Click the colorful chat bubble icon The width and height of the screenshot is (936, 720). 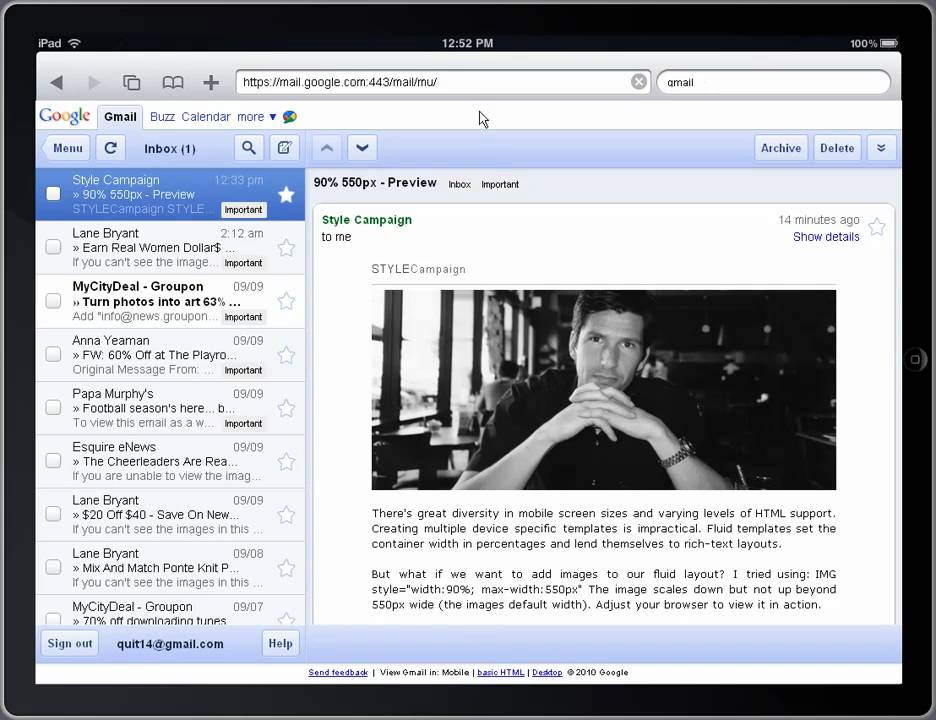coord(290,116)
